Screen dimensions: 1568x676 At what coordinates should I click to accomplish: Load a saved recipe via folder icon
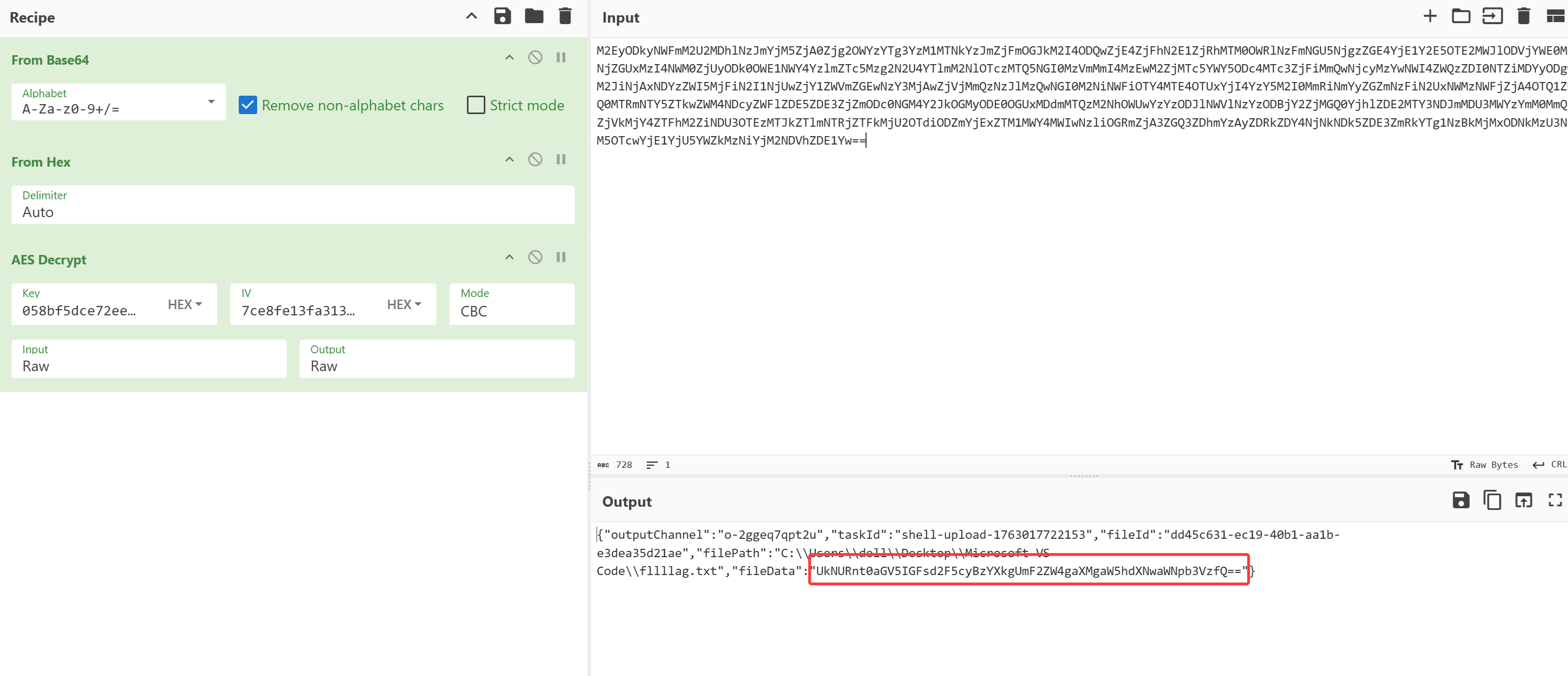[534, 16]
